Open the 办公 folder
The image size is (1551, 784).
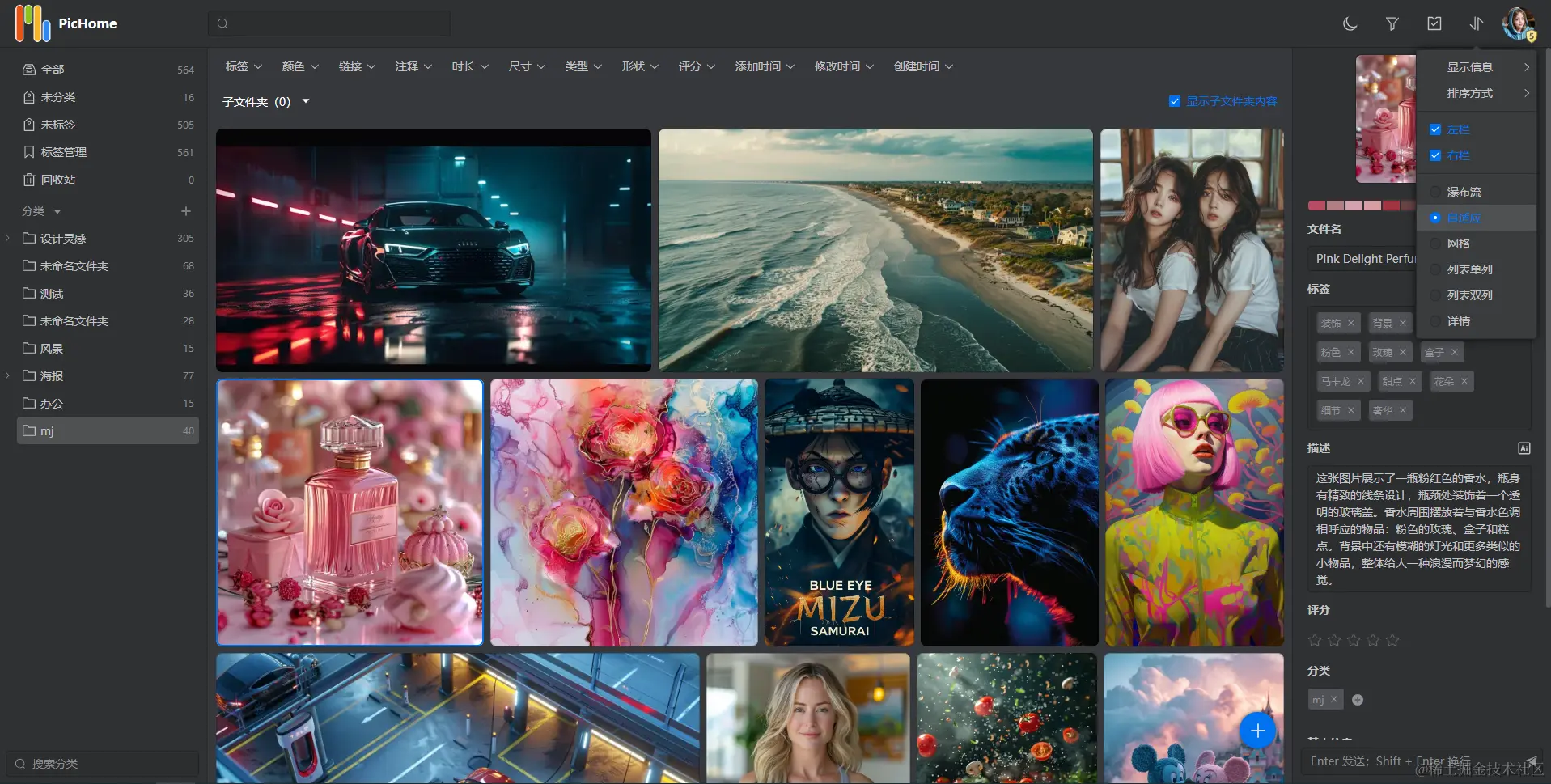[108, 403]
